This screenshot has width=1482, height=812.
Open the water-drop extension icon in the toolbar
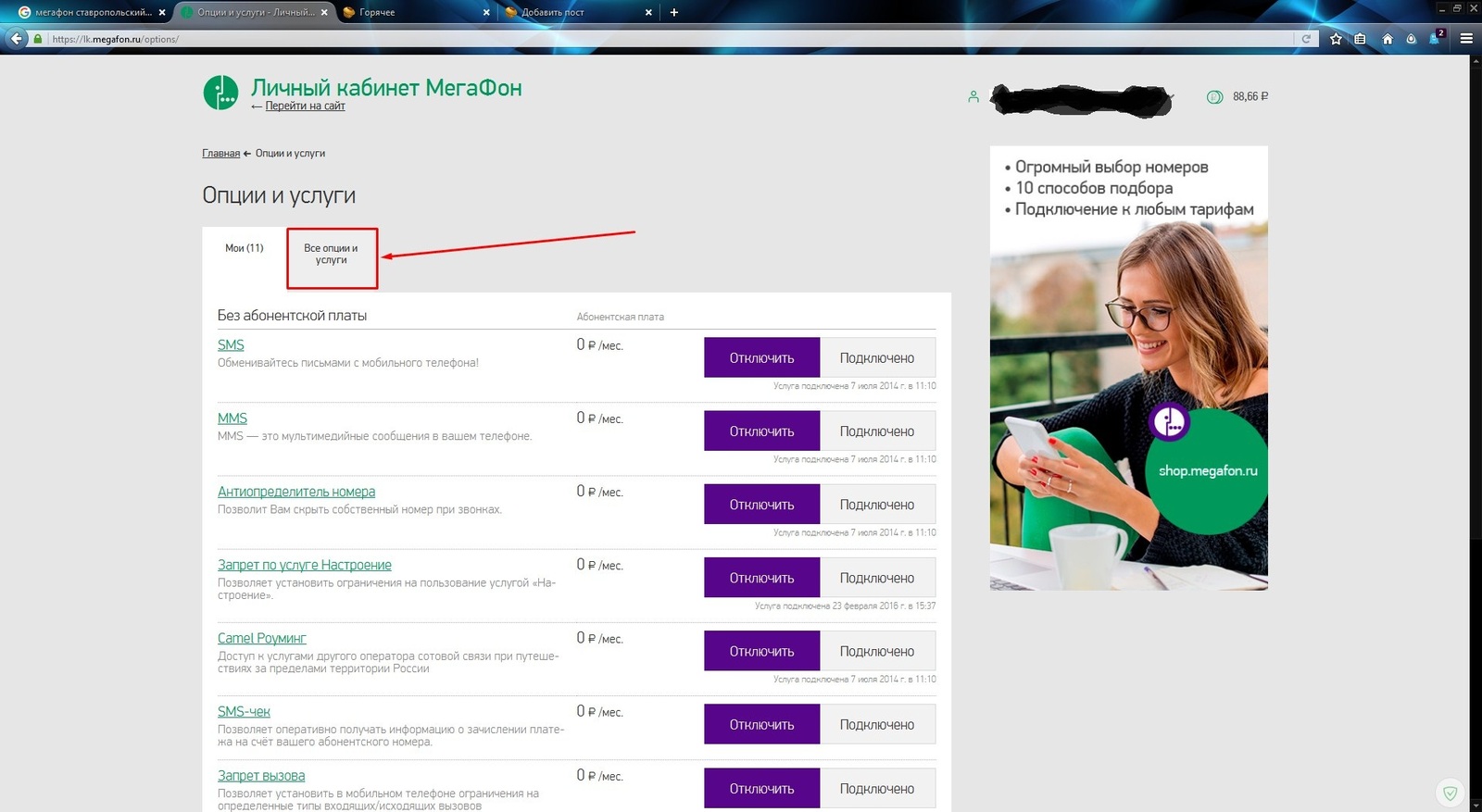[1411, 39]
